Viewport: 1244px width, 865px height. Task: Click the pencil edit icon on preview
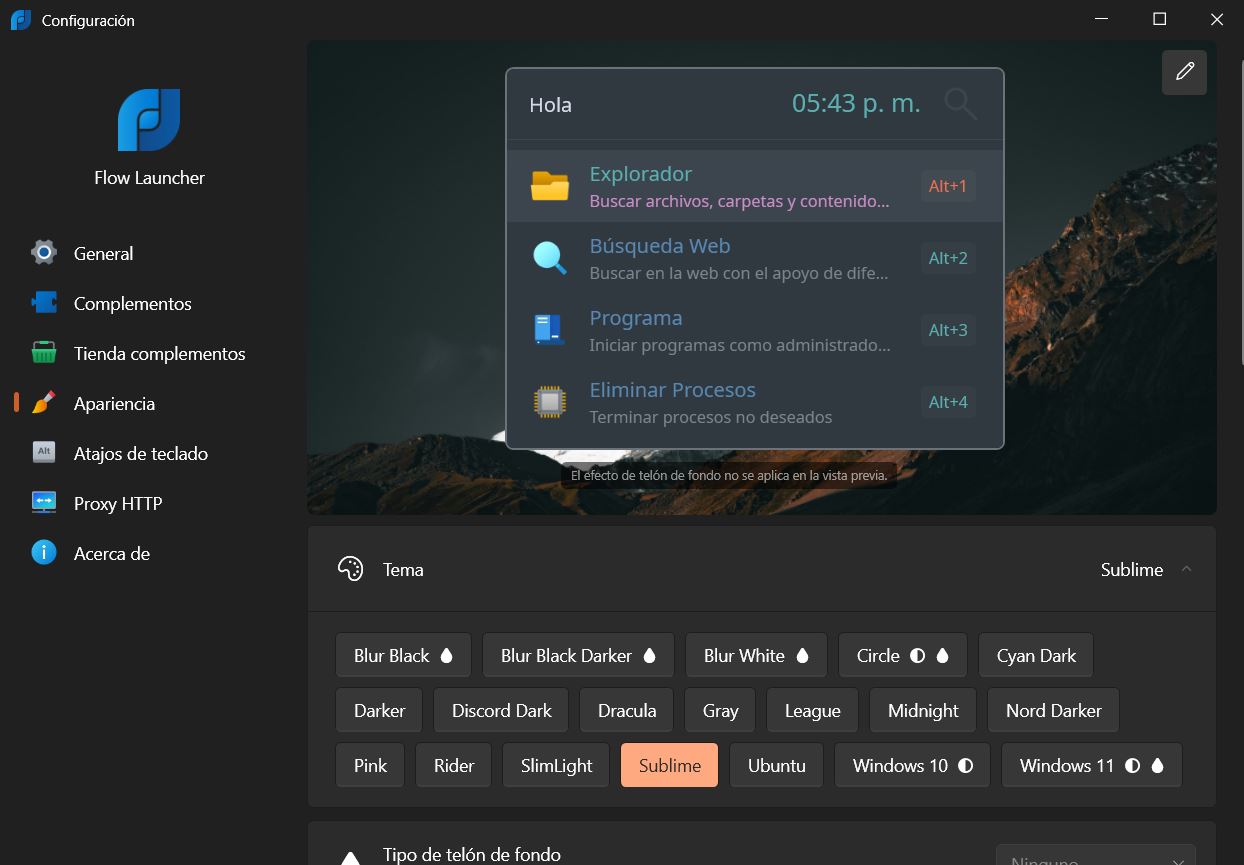click(1185, 72)
